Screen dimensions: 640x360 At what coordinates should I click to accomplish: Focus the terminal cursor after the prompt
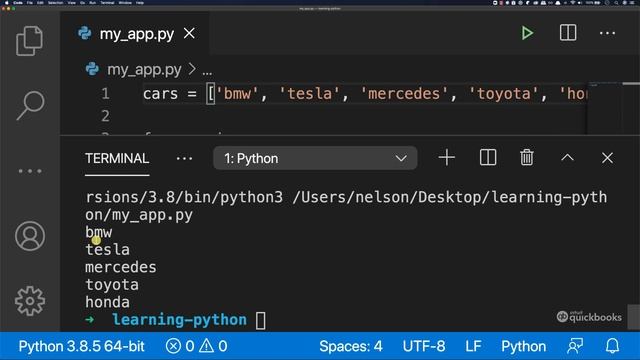tap(260, 320)
